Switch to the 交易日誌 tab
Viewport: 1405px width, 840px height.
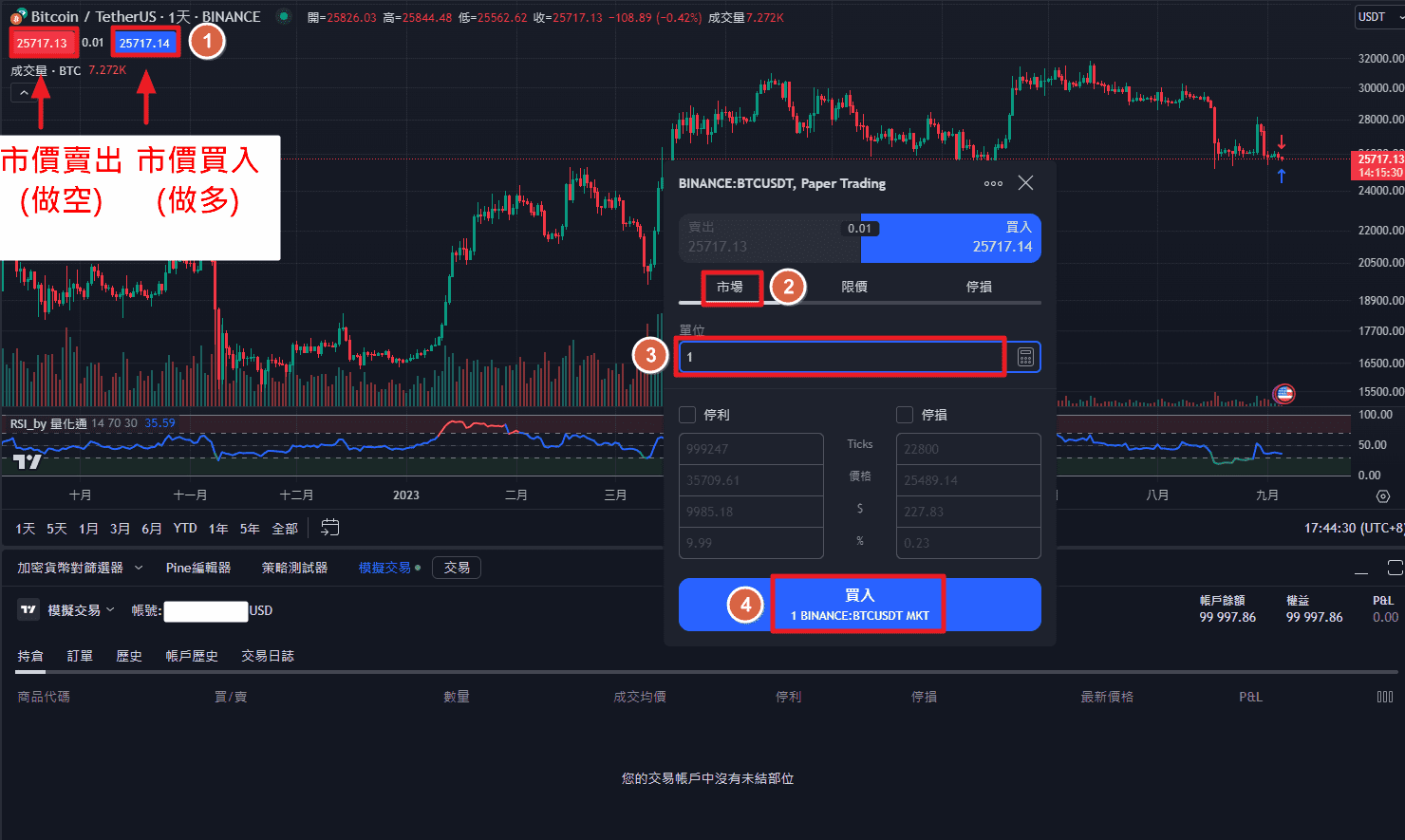[268, 656]
